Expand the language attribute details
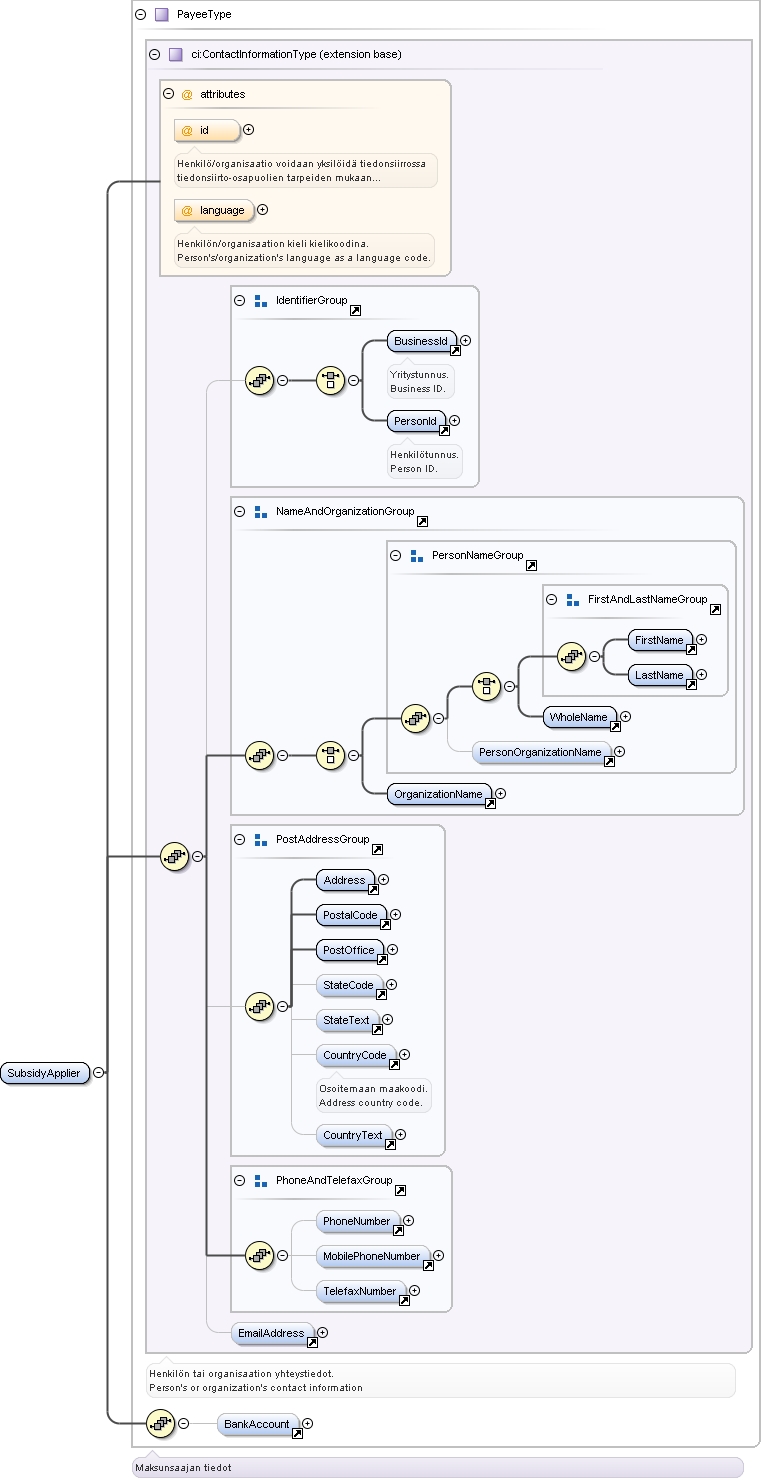The width and height of the screenshot is (762, 1481). pyautogui.click(x=262, y=210)
